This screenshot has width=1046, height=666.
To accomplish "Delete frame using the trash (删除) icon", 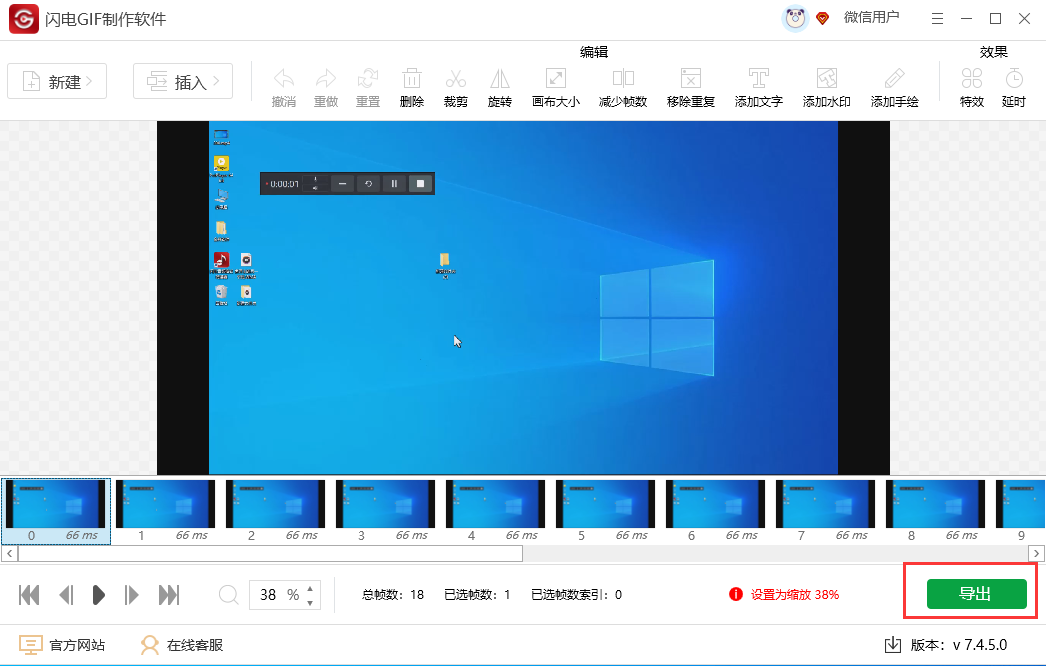I will point(411,79).
